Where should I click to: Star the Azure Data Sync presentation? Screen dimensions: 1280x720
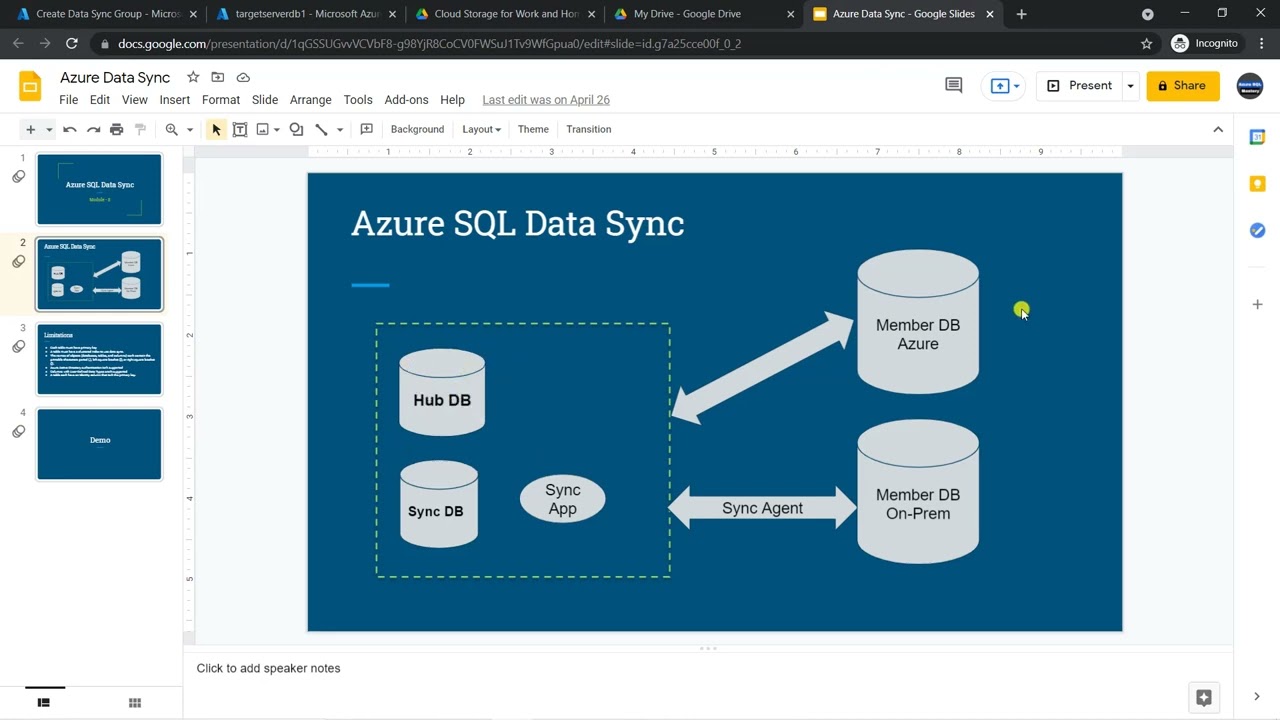[x=193, y=77]
